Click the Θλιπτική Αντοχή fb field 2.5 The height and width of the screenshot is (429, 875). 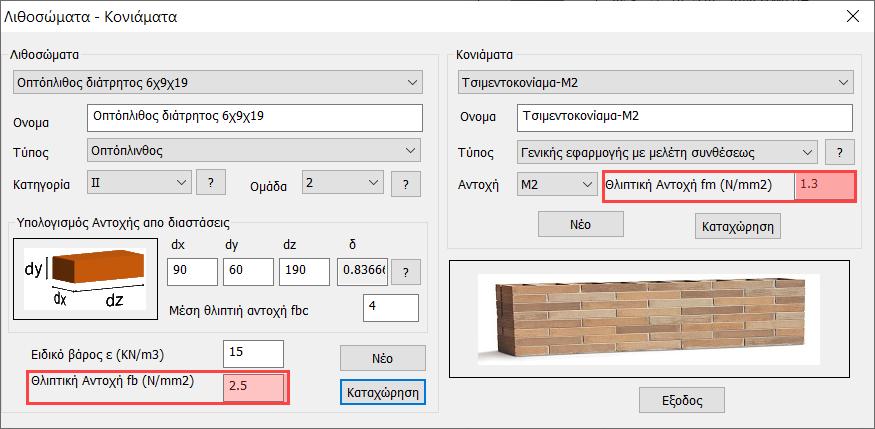[x=254, y=388]
